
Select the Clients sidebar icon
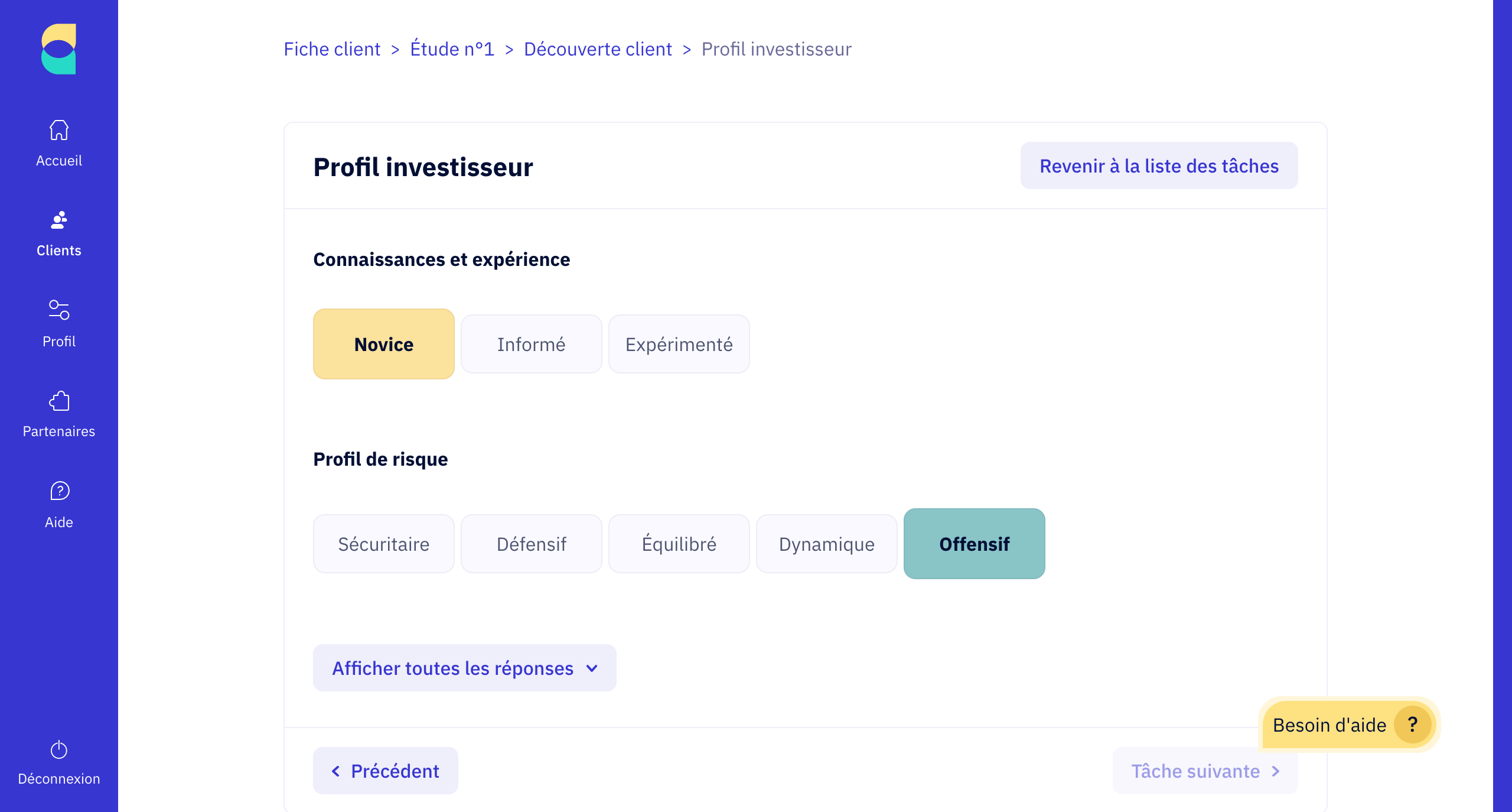(x=58, y=220)
